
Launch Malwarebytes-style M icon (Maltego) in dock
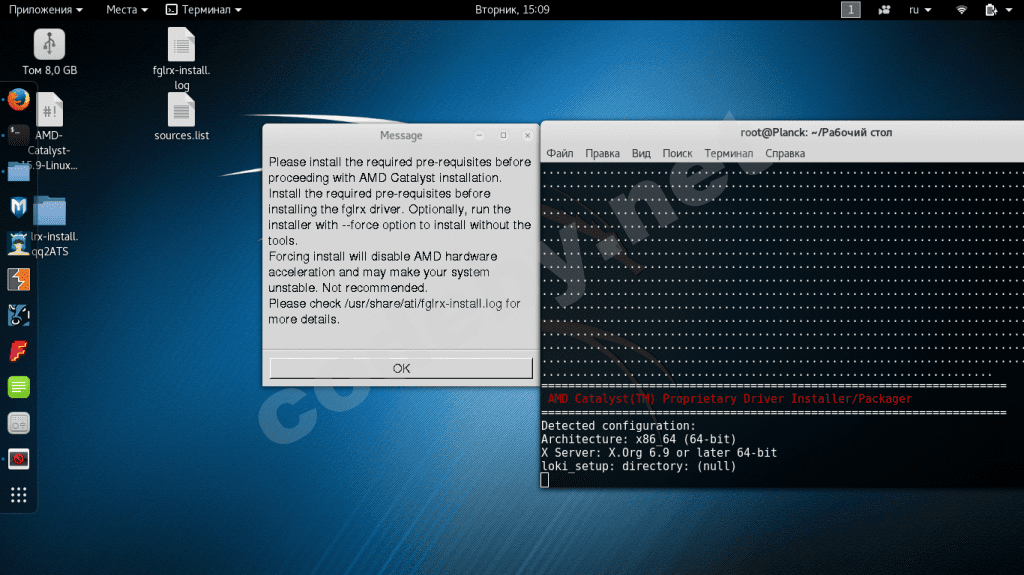pyautogui.click(x=18, y=207)
